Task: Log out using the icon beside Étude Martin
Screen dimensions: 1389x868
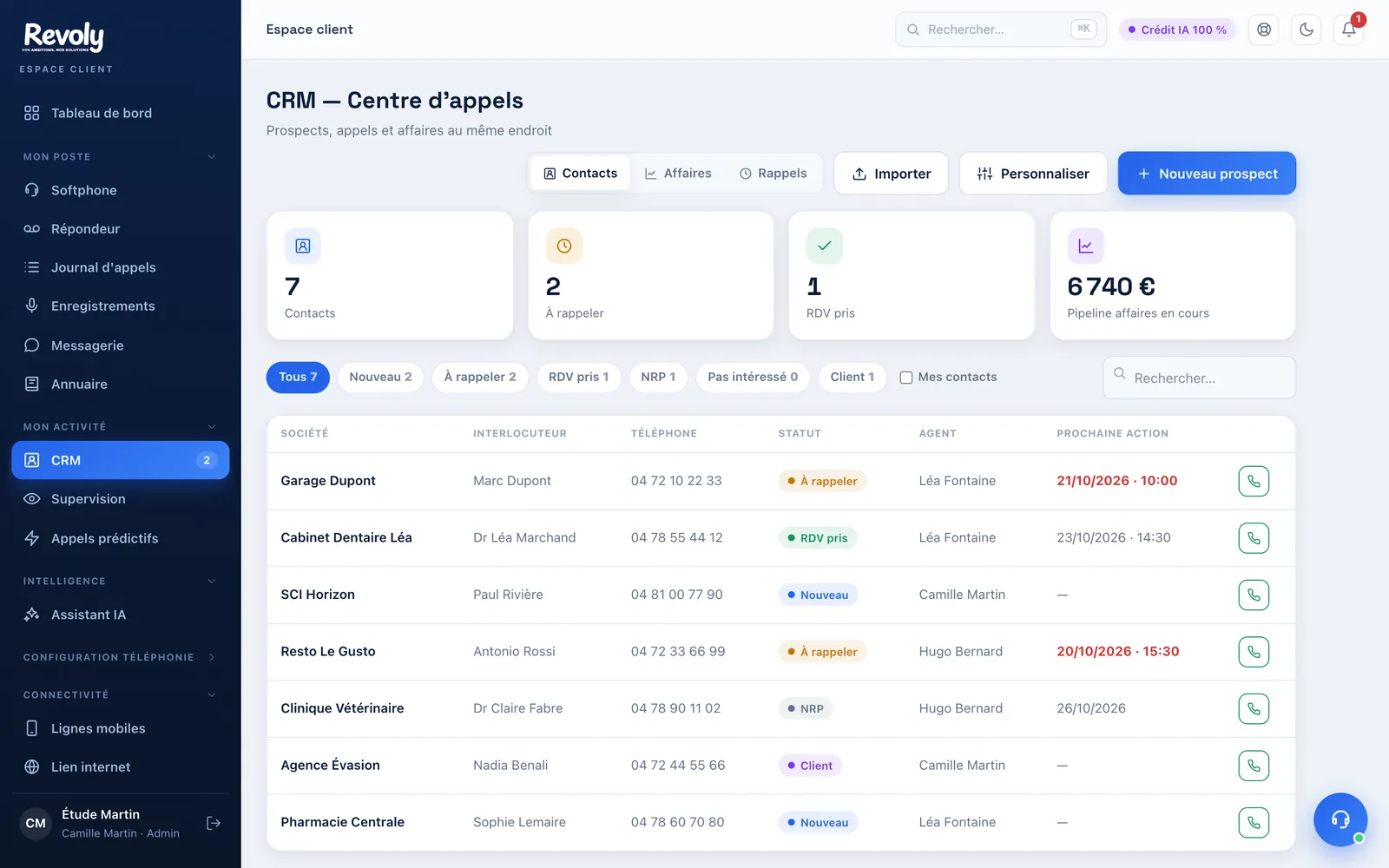Action: pos(214,823)
